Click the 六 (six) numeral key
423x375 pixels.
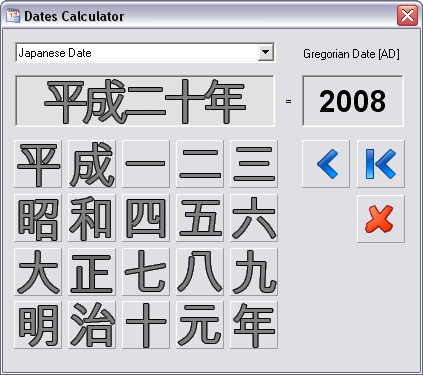254,218
